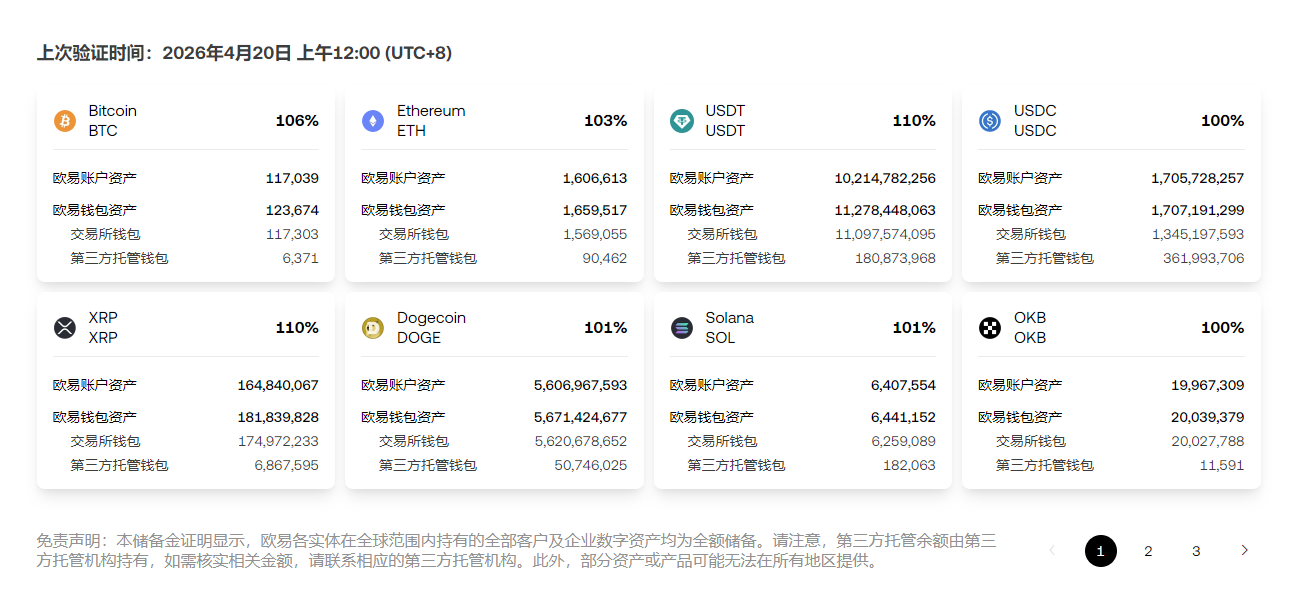1305x594 pixels.
Task: Click Dogecoin wallet assets value 5,671,424,677
Action: point(581,417)
